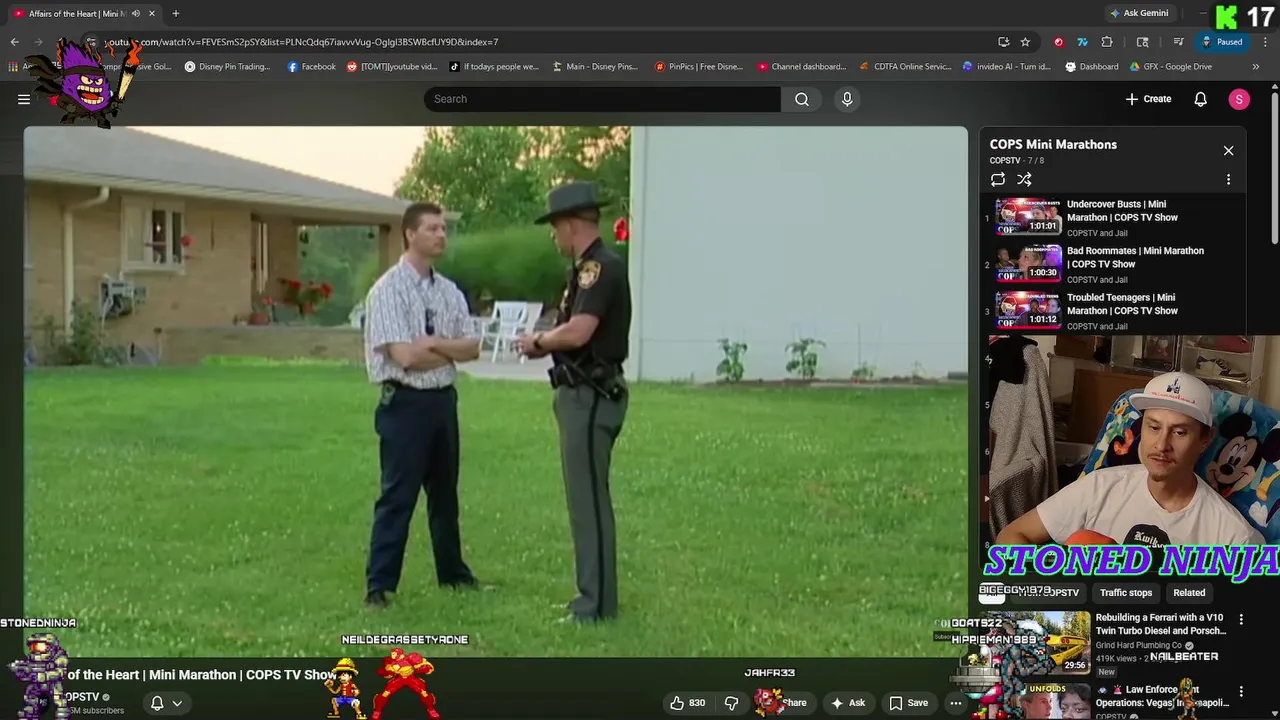Image resolution: width=1280 pixels, height=720 pixels.
Task: Close the COPS Mini Marathons playlist panel
Action: (1228, 151)
